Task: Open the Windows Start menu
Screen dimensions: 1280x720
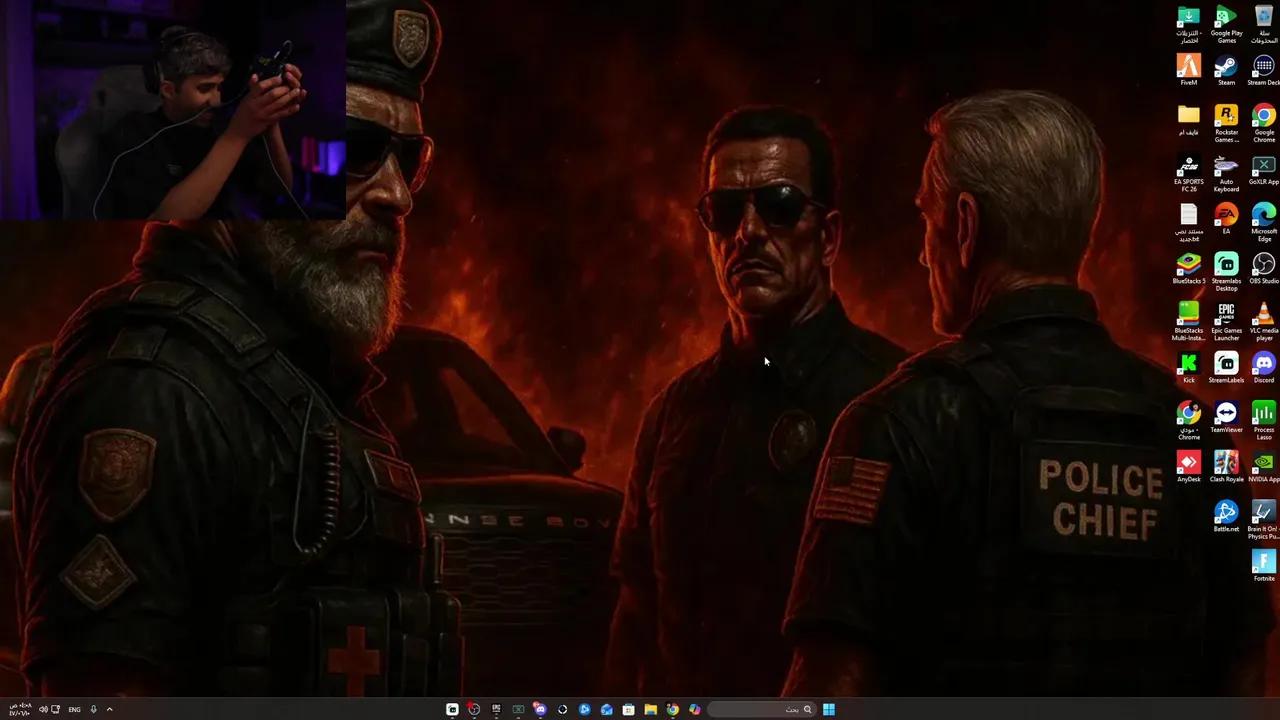Action: [x=829, y=709]
